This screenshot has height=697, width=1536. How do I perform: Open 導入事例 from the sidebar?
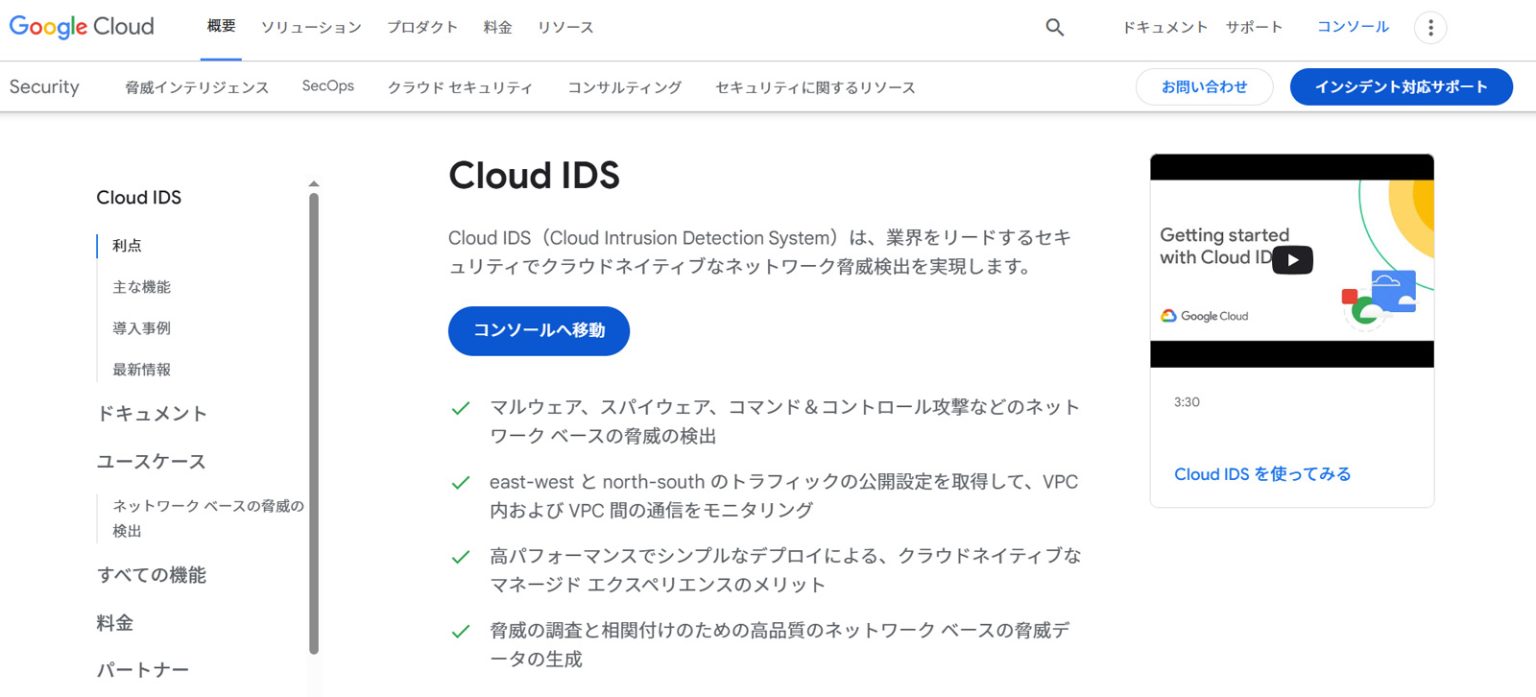140,328
